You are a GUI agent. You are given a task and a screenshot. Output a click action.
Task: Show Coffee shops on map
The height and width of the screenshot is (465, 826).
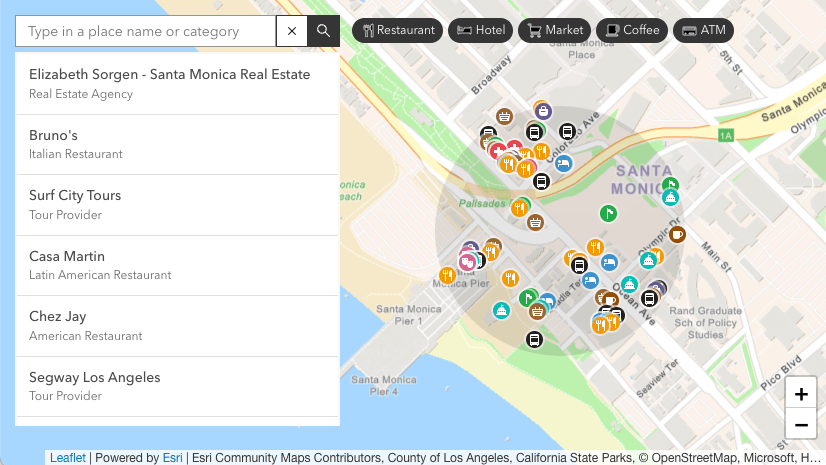(632, 30)
